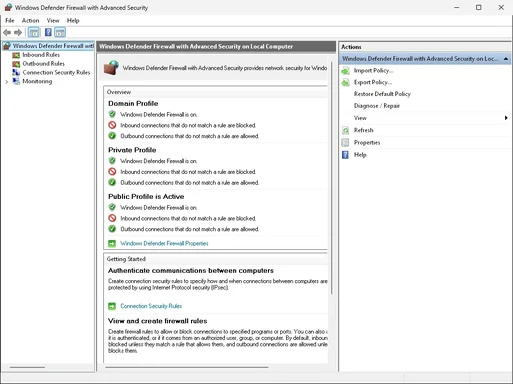Viewport: 513px width, 384px height.
Task: Click the Import Policy icon
Action: click(346, 71)
